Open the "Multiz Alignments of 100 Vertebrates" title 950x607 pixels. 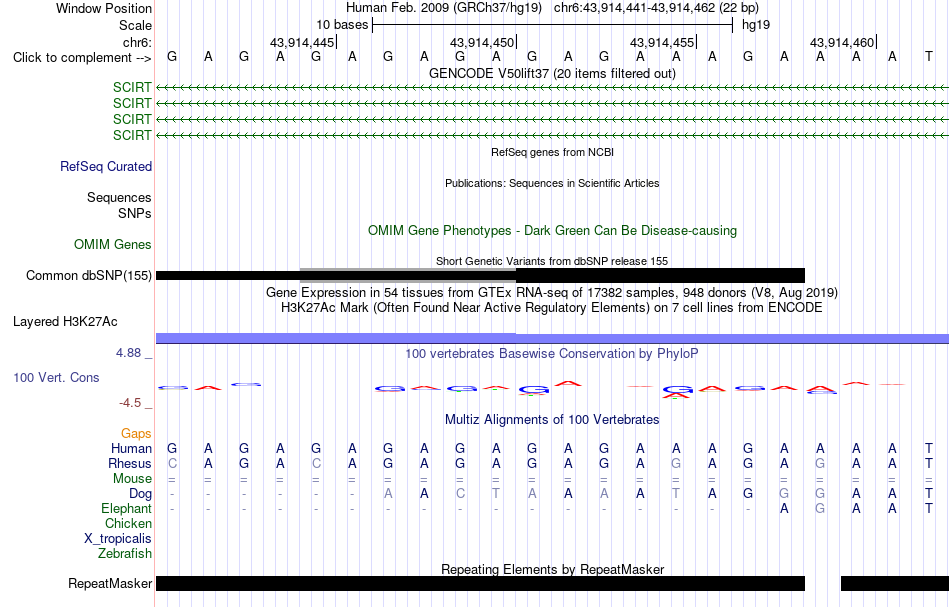point(552,419)
